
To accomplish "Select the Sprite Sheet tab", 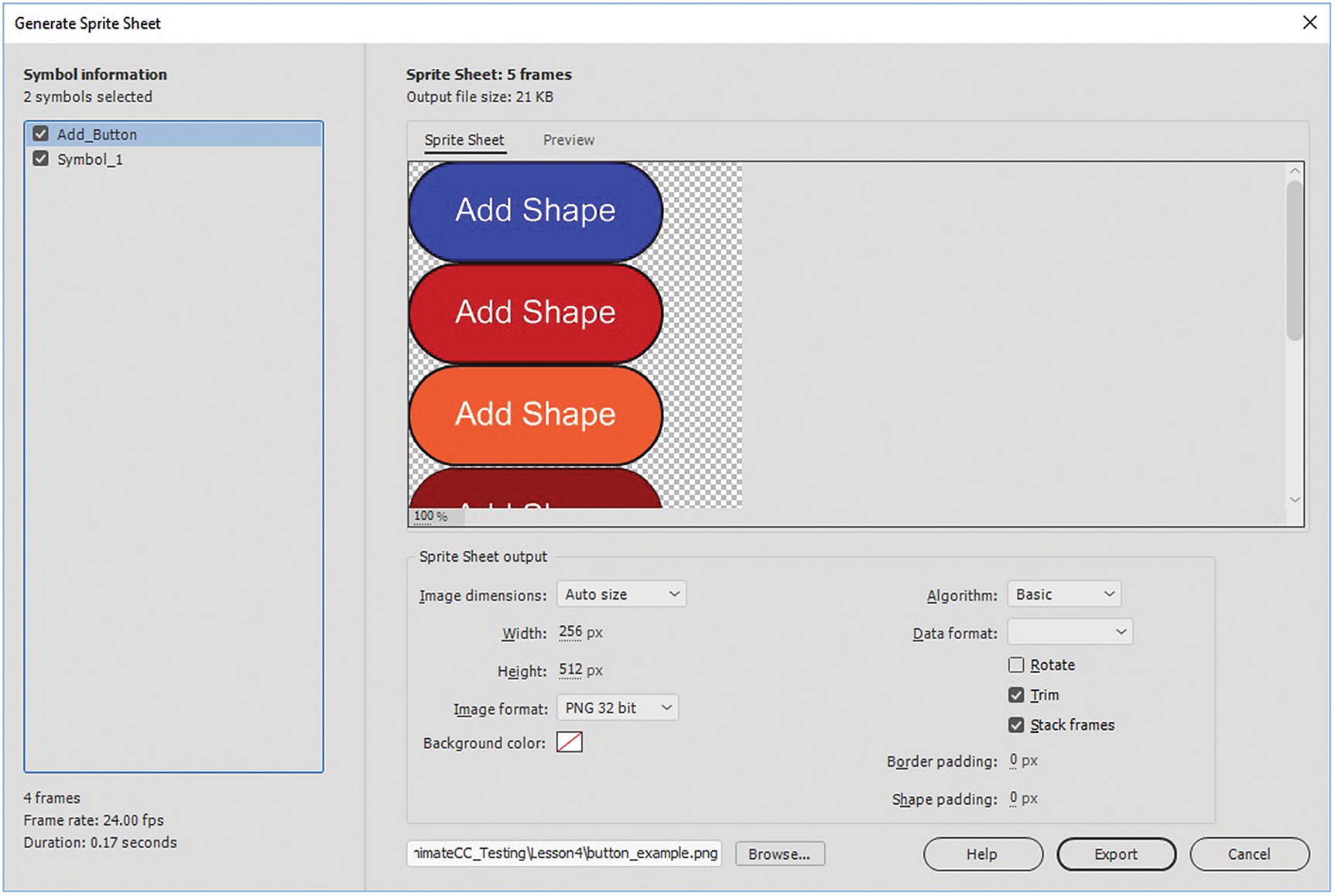I will [x=464, y=140].
